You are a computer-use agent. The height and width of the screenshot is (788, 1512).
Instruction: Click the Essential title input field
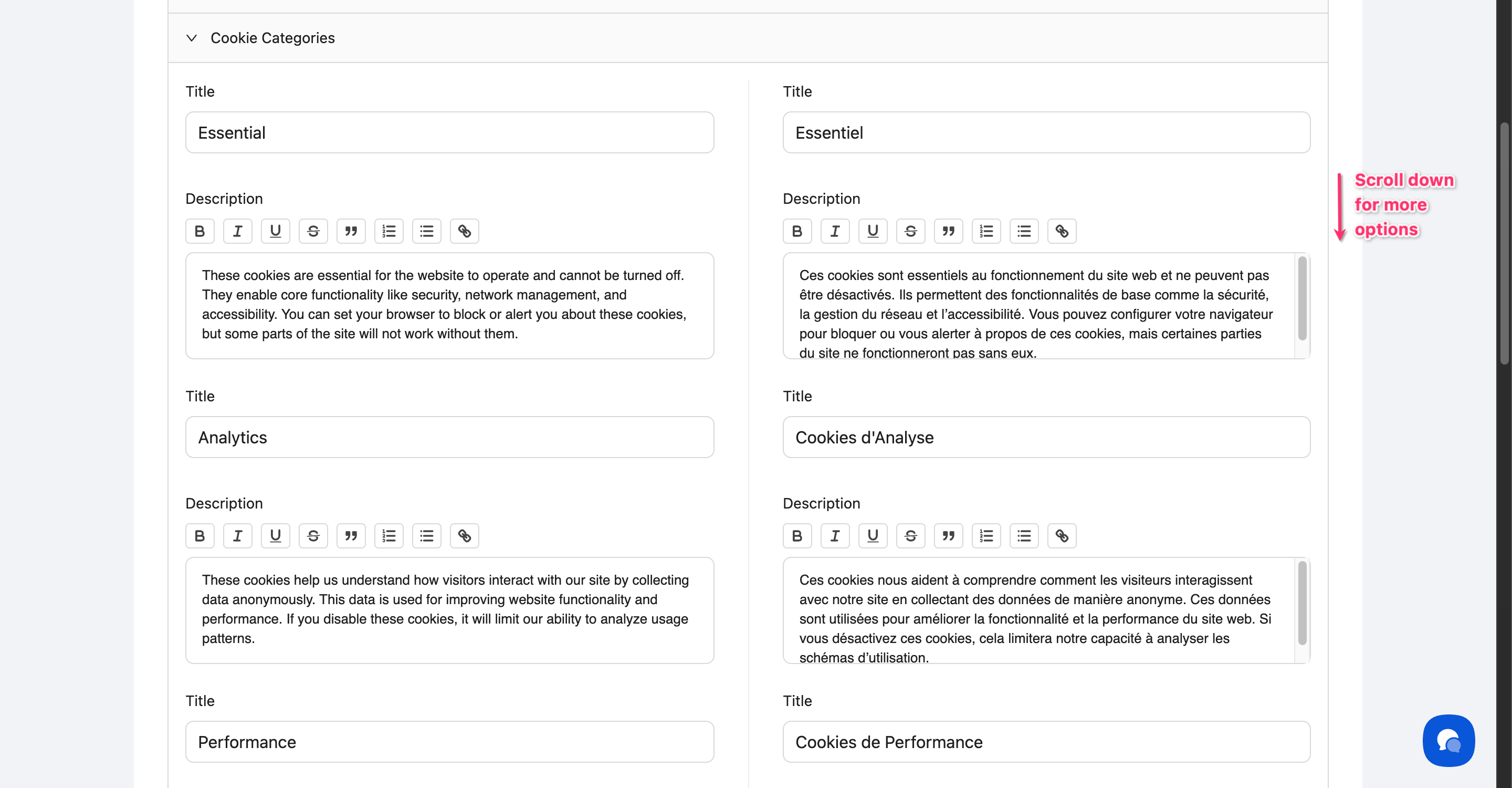coord(449,133)
